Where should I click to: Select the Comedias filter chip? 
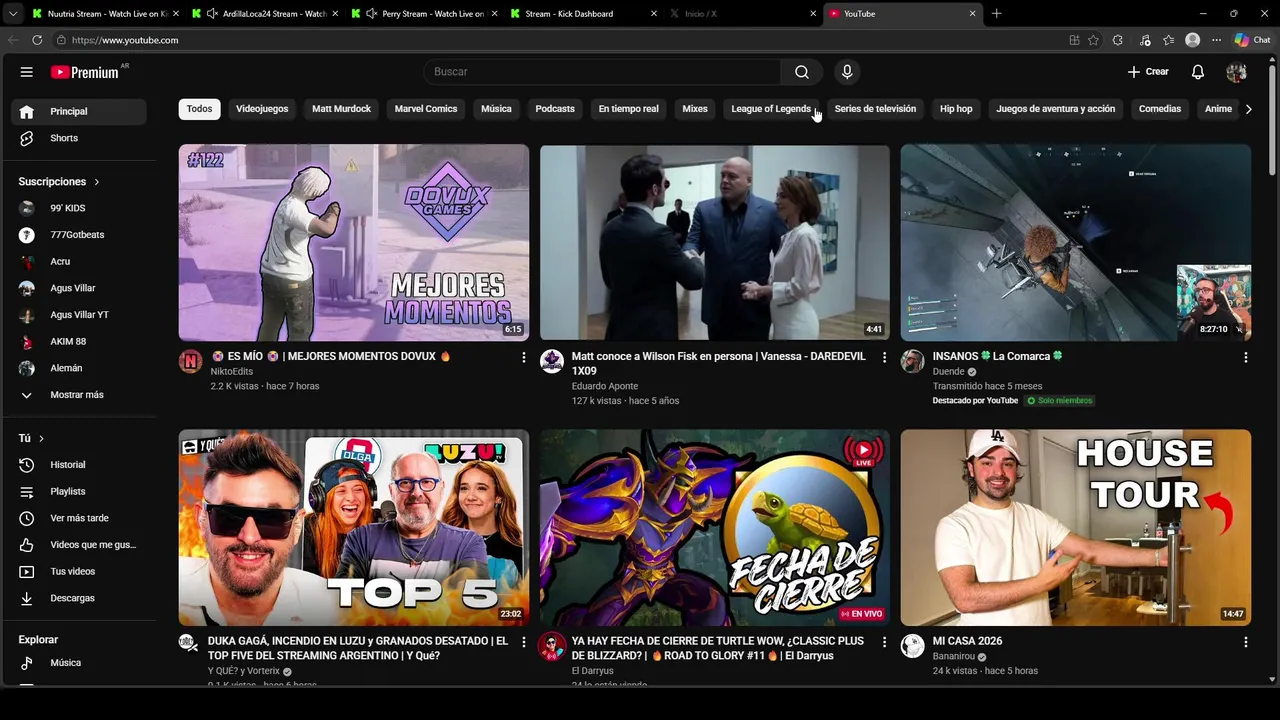1160,109
